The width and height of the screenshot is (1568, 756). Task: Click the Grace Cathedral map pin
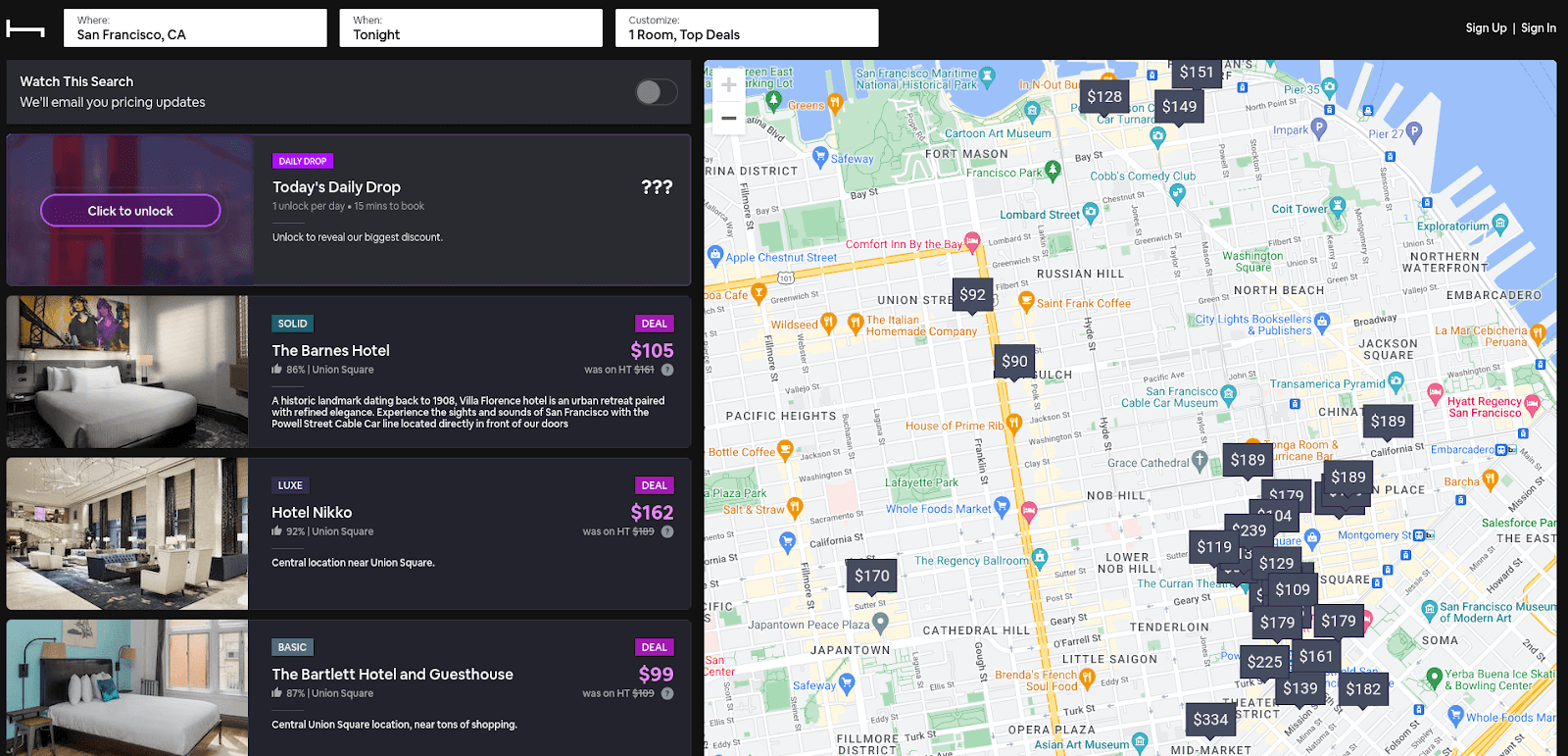[1199, 460]
